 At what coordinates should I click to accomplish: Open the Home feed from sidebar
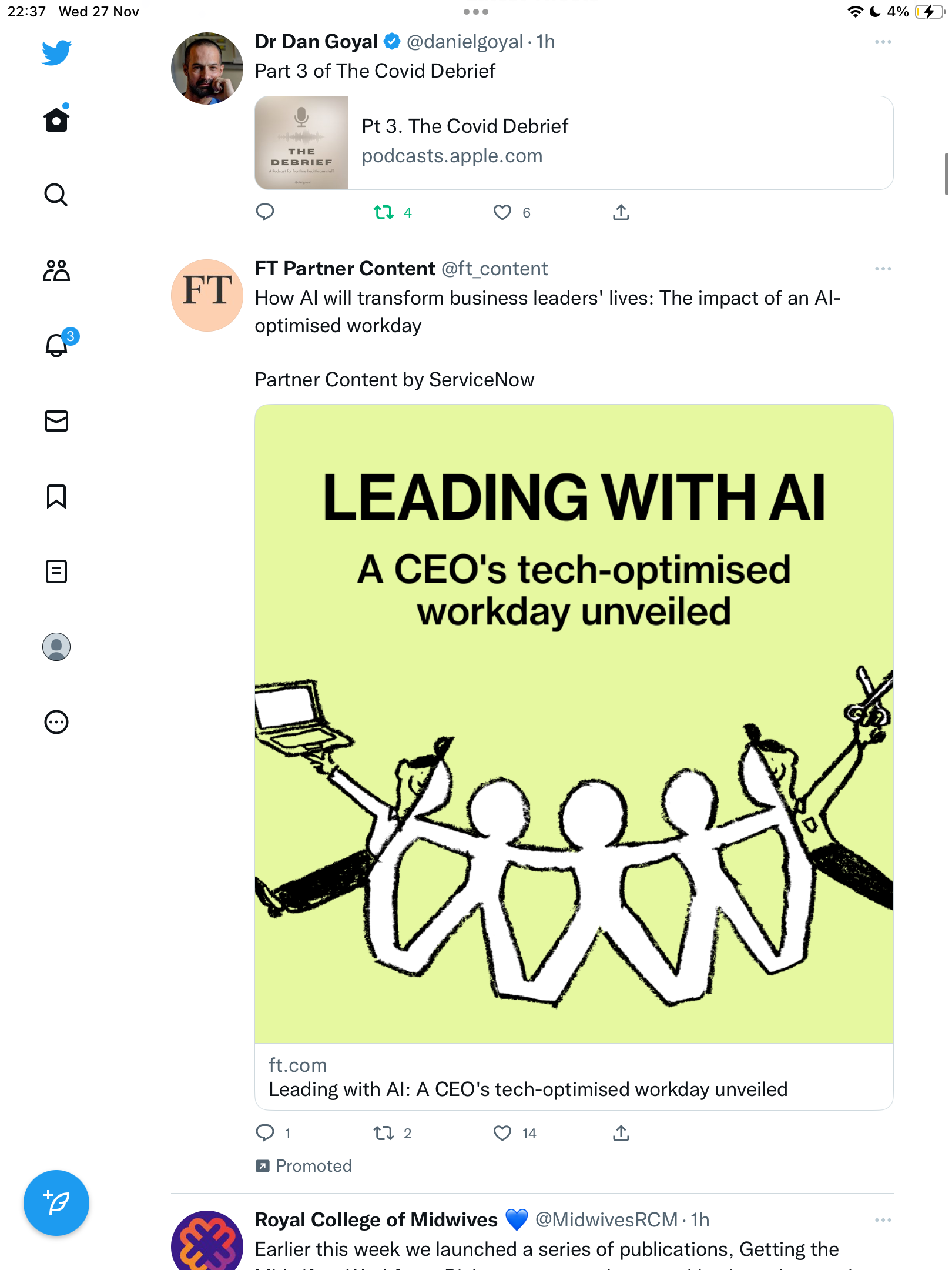coord(56,119)
